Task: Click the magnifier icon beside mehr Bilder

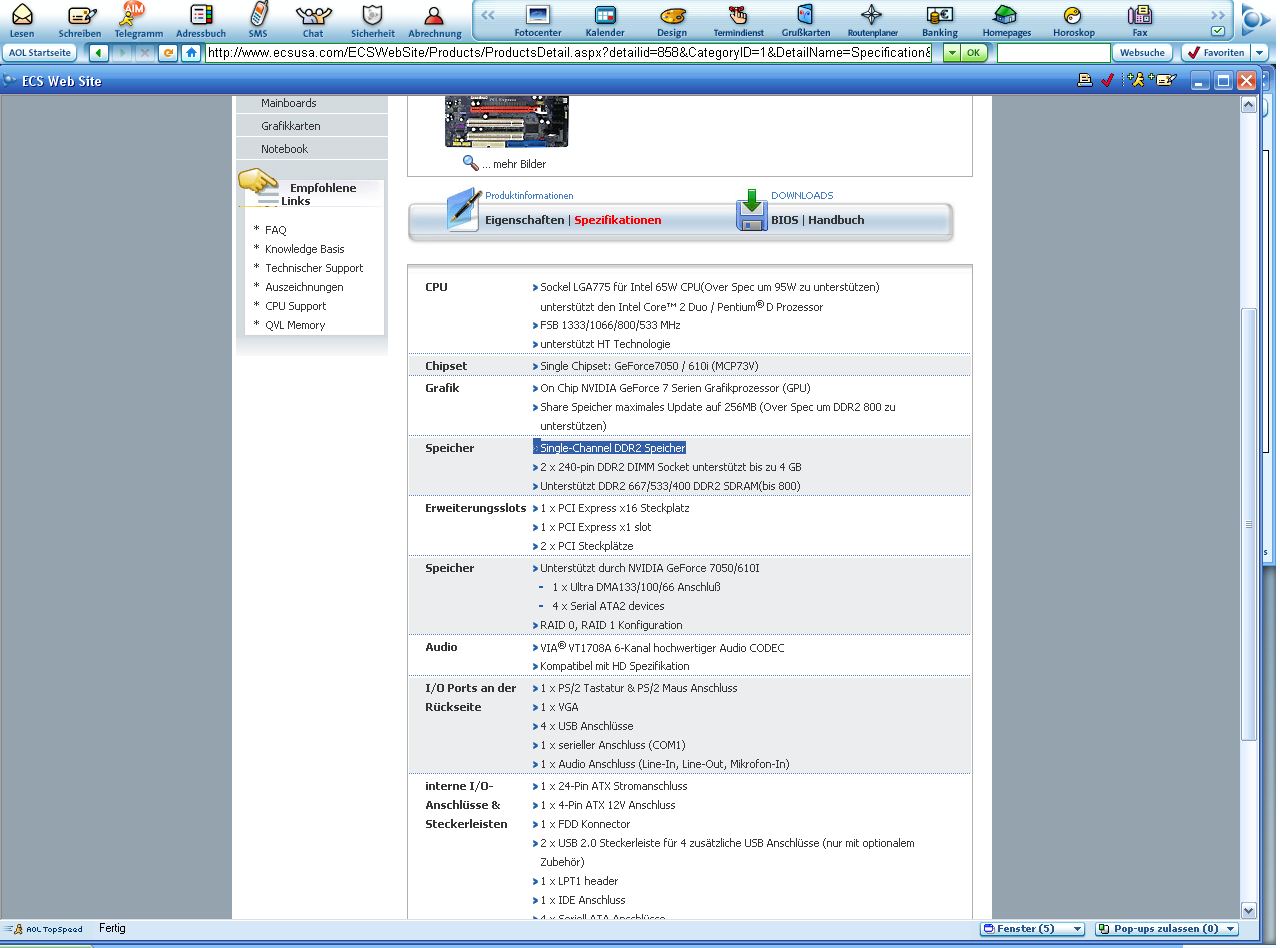Action: click(470, 163)
